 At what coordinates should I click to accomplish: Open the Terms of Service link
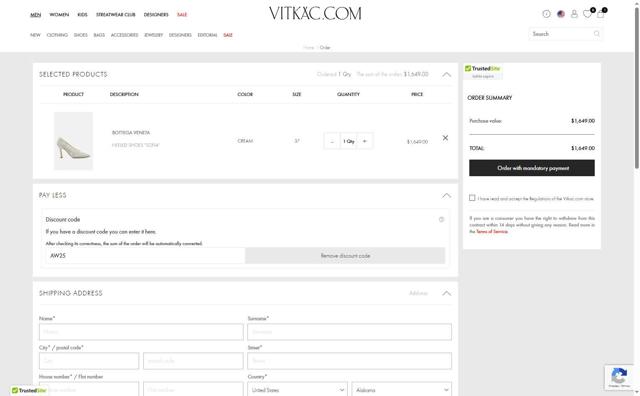(x=492, y=231)
